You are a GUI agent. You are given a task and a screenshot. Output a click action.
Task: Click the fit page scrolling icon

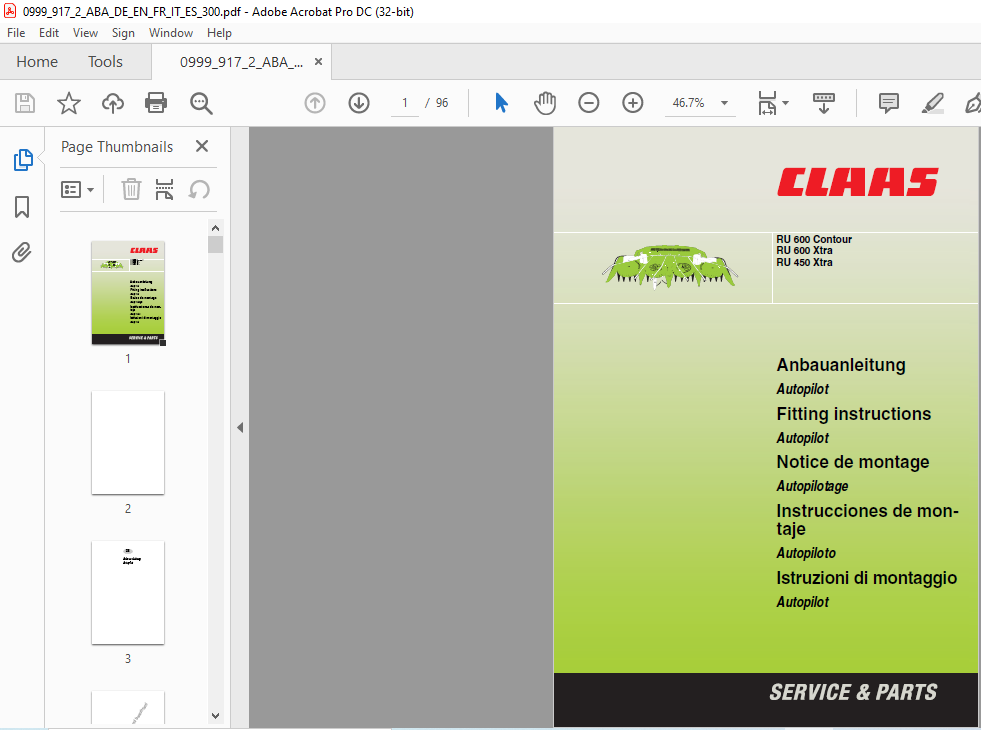[767, 103]
